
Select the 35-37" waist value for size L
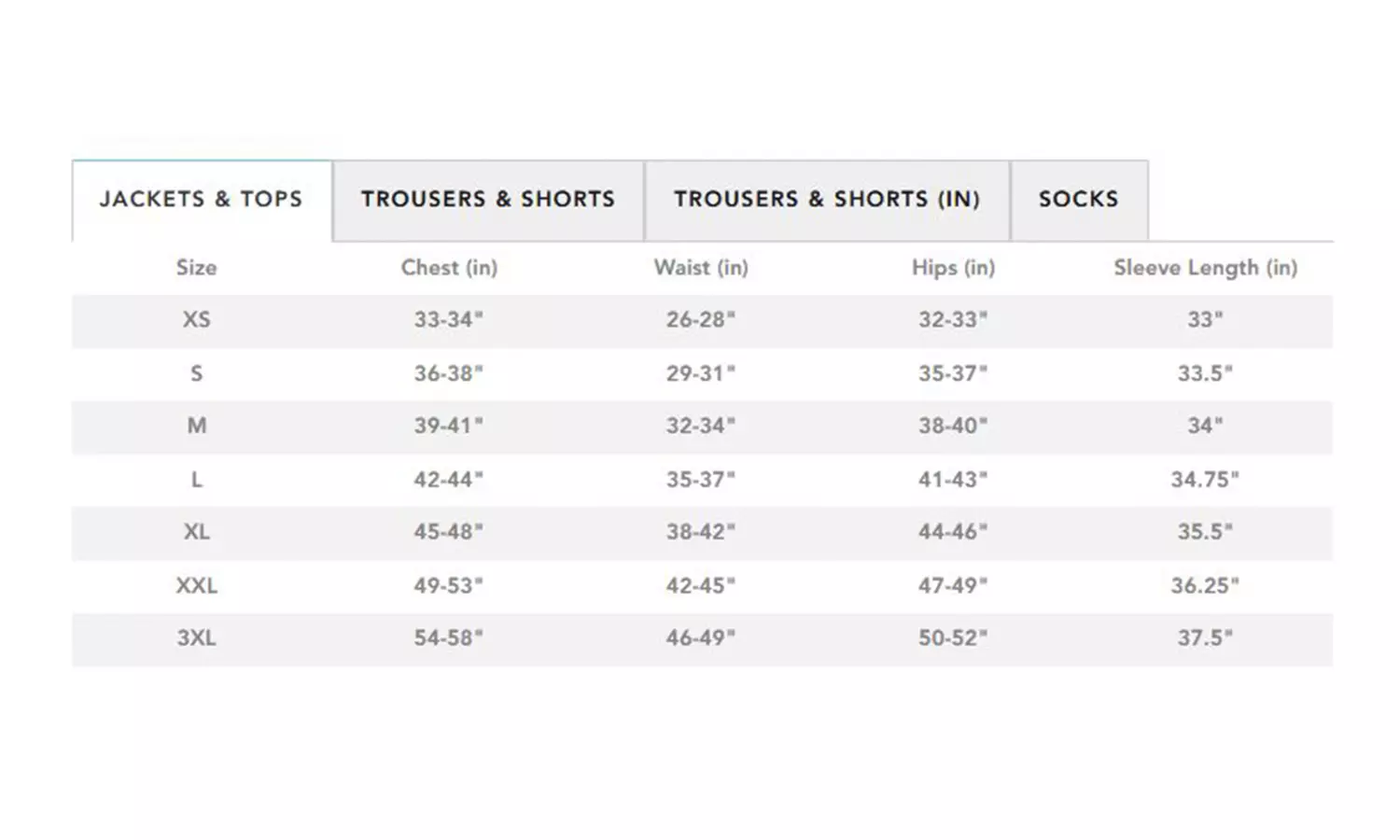point(701,480)
